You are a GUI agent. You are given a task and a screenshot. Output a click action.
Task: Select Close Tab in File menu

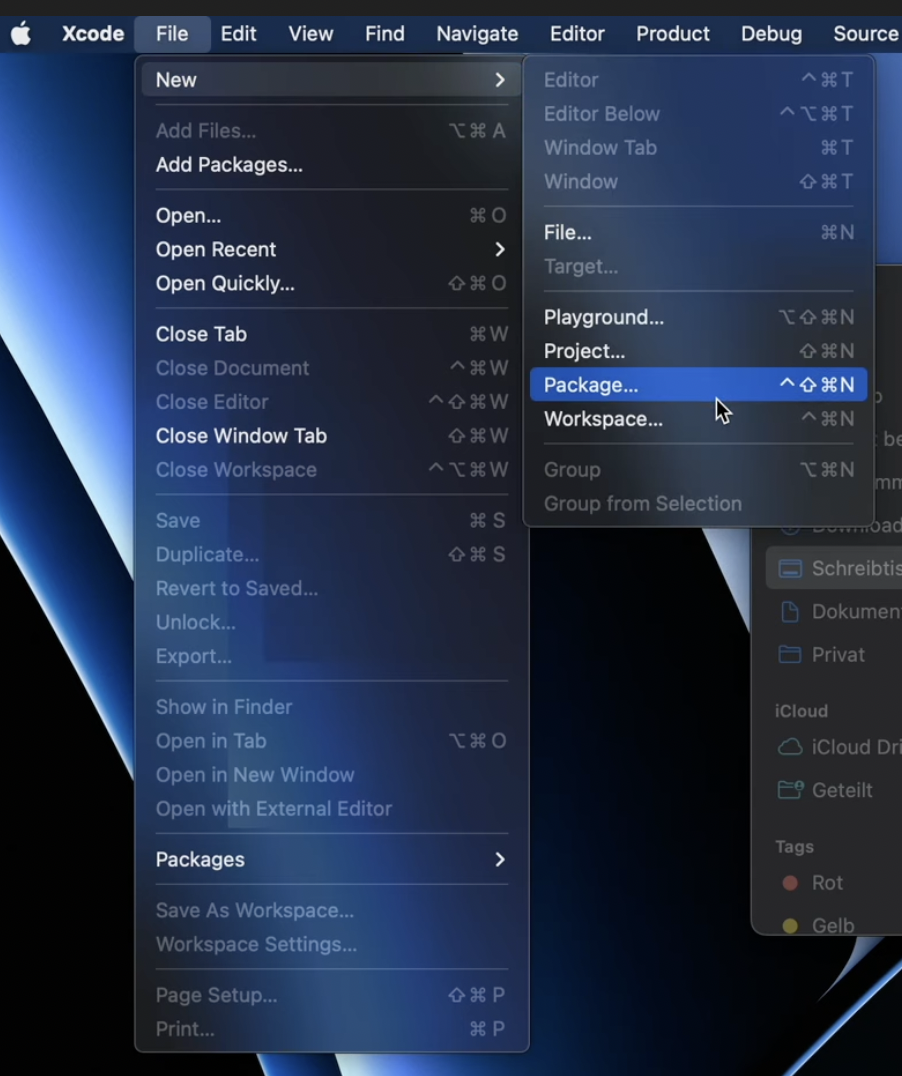pyautogui.click(x=331, y=334)
